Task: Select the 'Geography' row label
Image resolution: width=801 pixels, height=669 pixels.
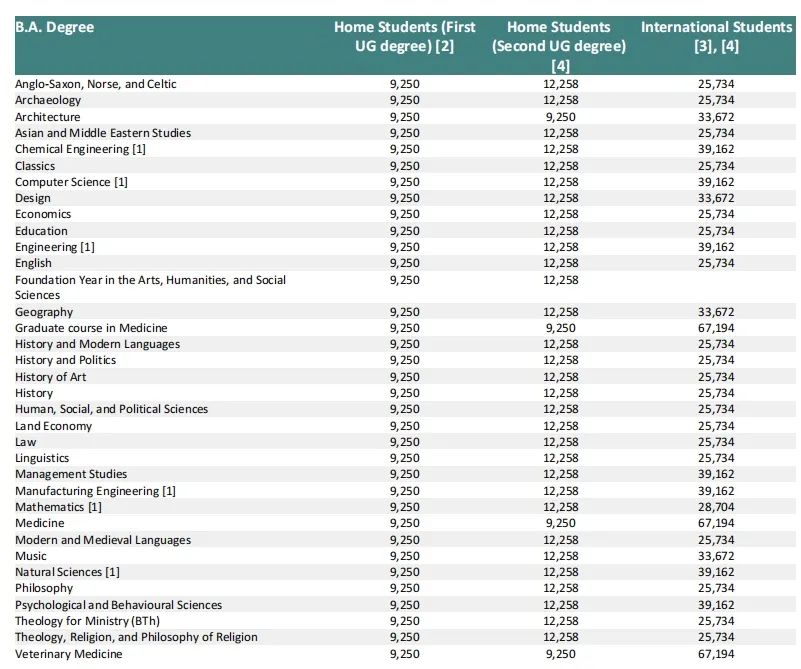Action: pyautogui.click(x=44, y=312)
